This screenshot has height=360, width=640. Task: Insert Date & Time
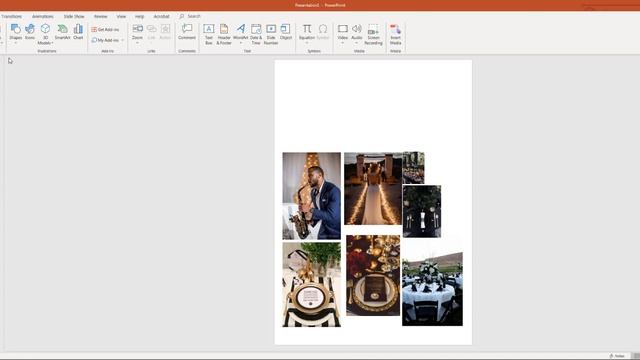point(256,34)
